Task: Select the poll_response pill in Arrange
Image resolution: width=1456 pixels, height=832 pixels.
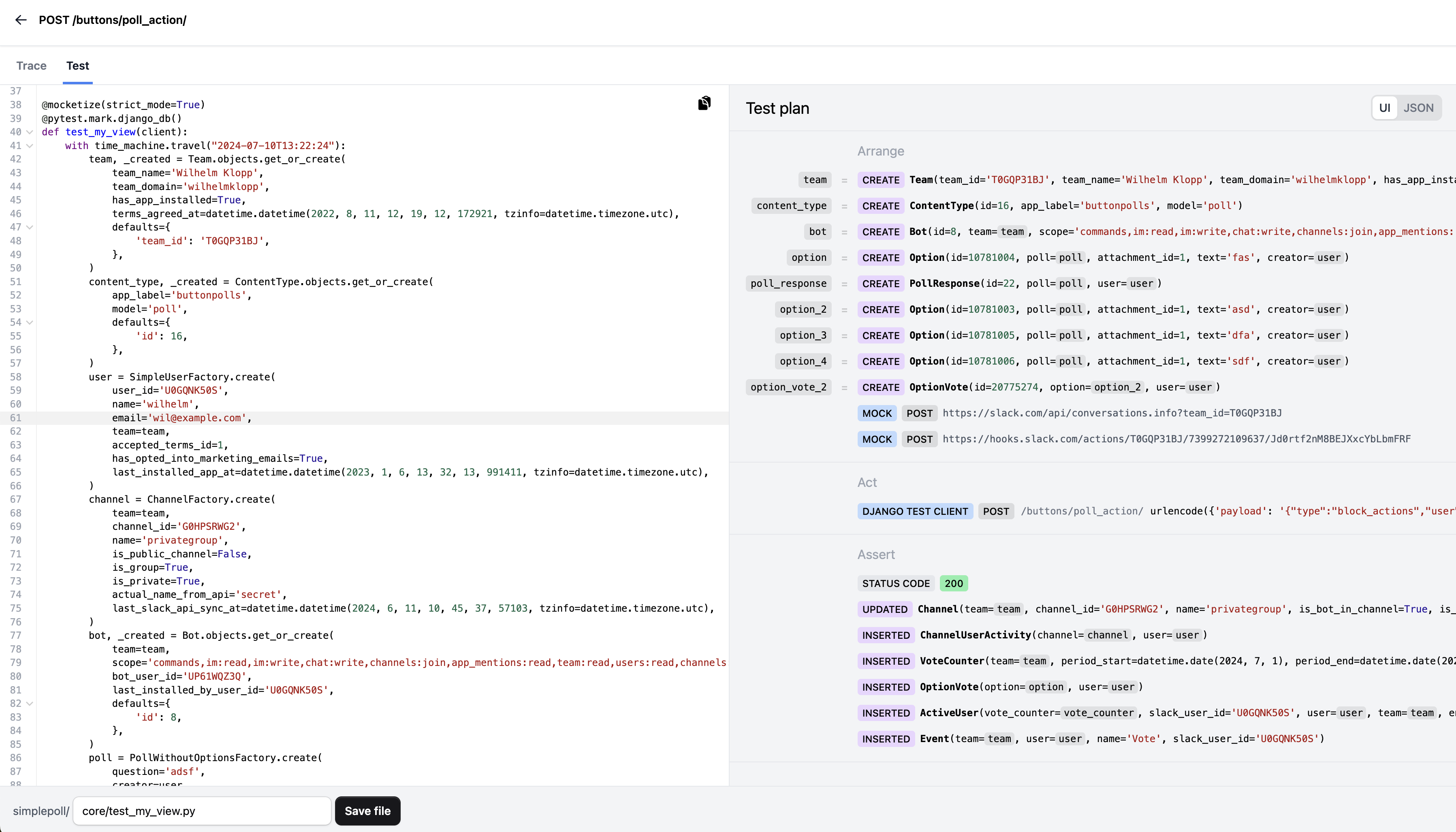Action: click(x=789, y=284)
